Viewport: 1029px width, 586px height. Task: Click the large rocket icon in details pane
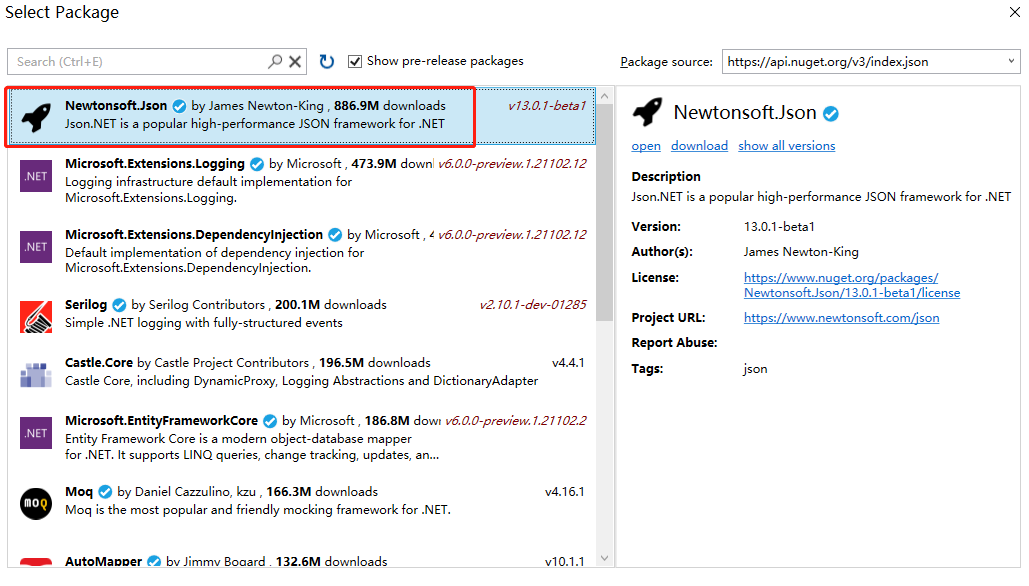pyautogui.click(x=648, y=112)
